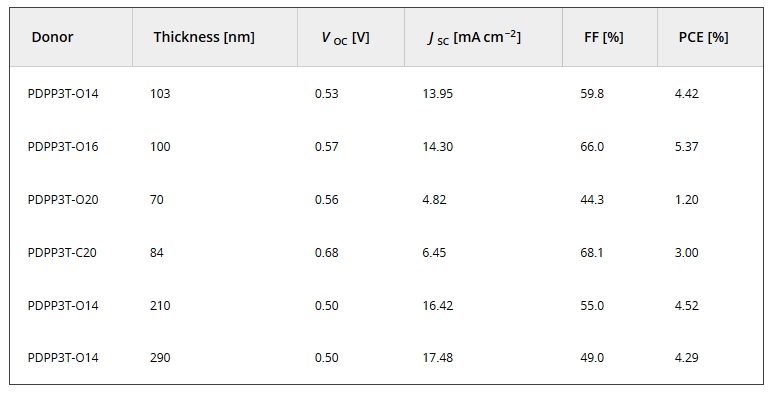The image size is (774, 395).
Task: Click the PCE value 1.20
Action: [x=687, y=199]
